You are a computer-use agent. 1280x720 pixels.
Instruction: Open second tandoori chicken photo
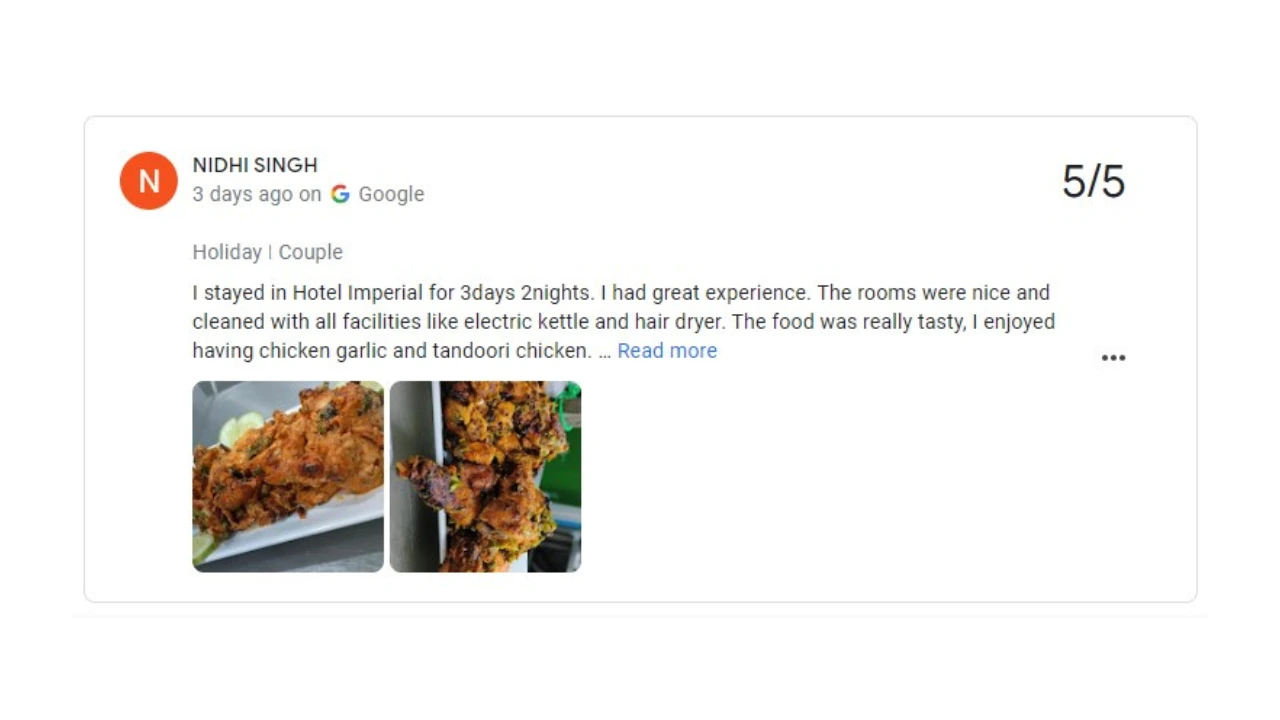pos(485,476)
